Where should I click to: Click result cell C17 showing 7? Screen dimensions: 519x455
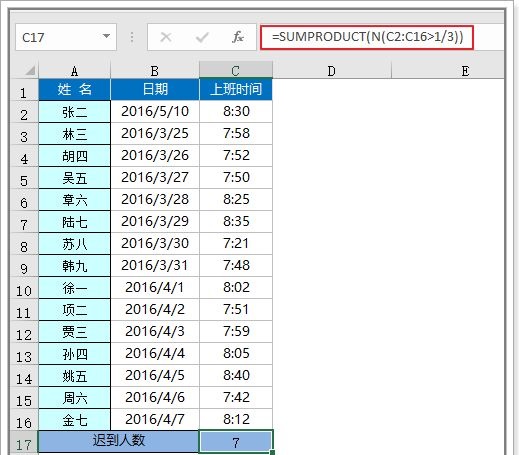tap(236, 442)
